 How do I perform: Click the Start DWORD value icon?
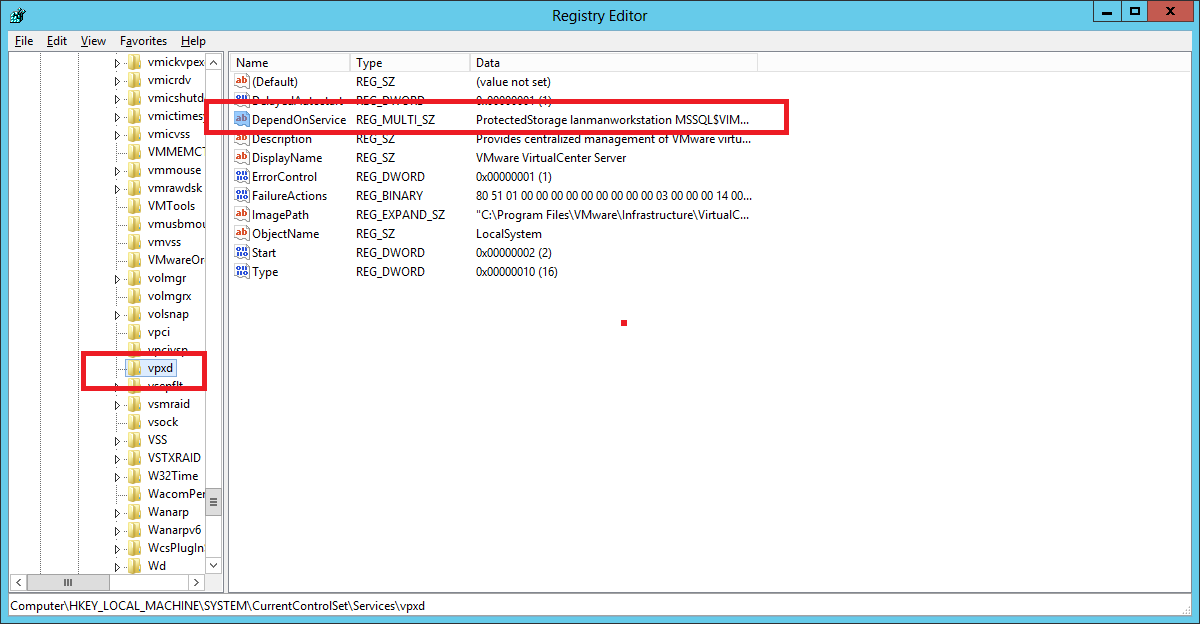[x=241, y=252]
